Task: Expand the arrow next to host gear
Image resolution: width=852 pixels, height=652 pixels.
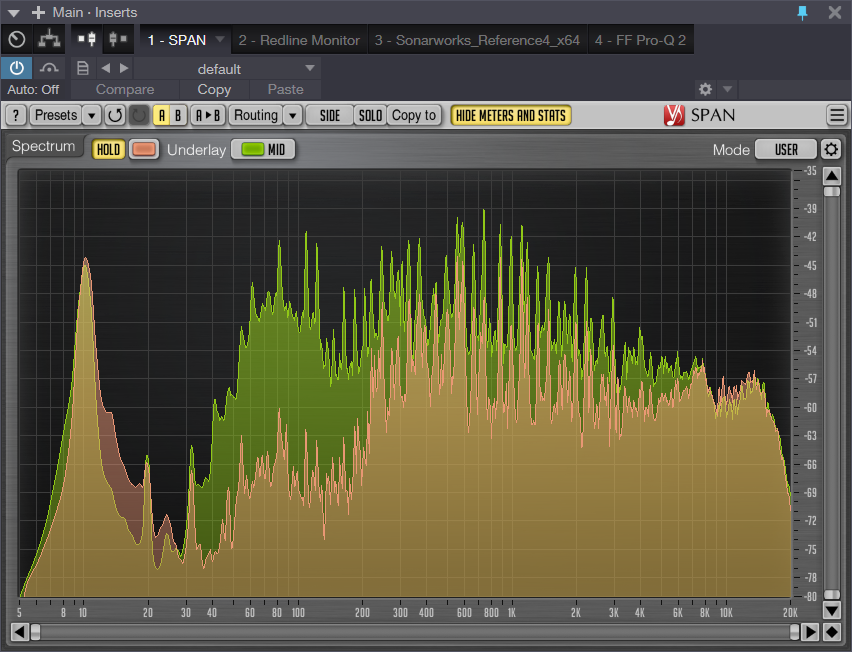Action: pyautogui.click(x=727, y=89)
